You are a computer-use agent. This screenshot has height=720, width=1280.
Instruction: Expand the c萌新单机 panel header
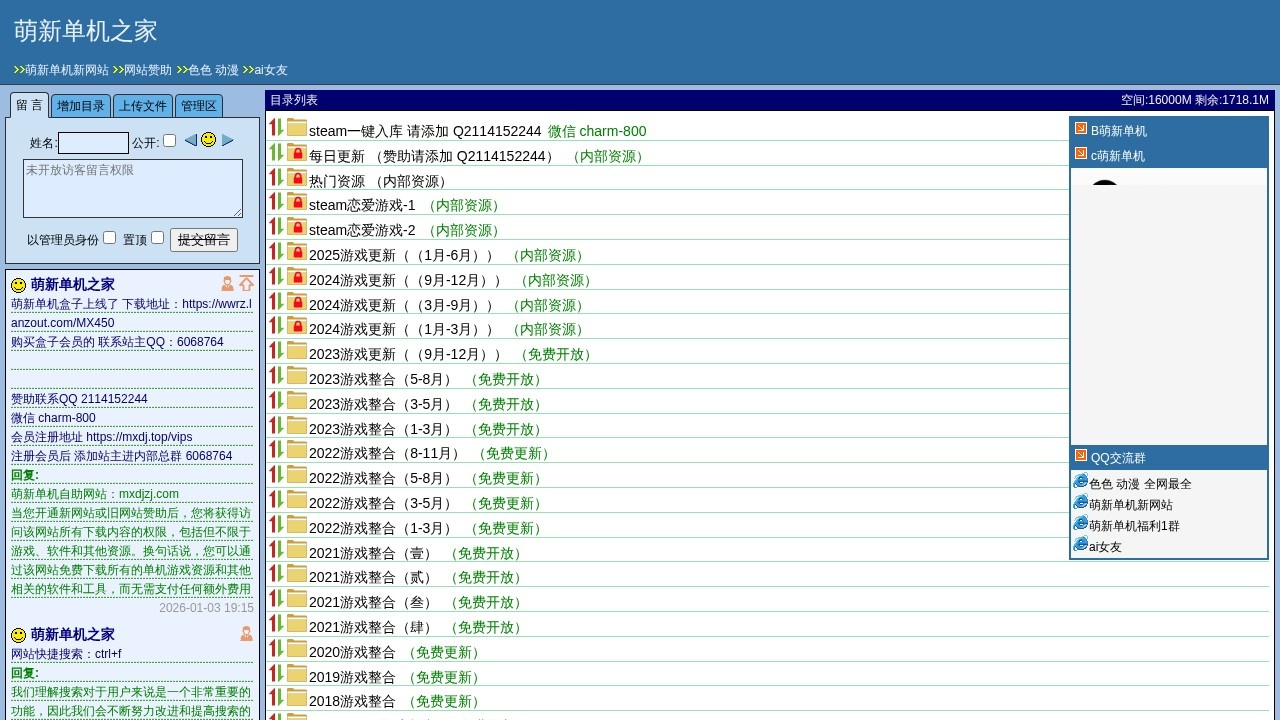pos(1081,154)
